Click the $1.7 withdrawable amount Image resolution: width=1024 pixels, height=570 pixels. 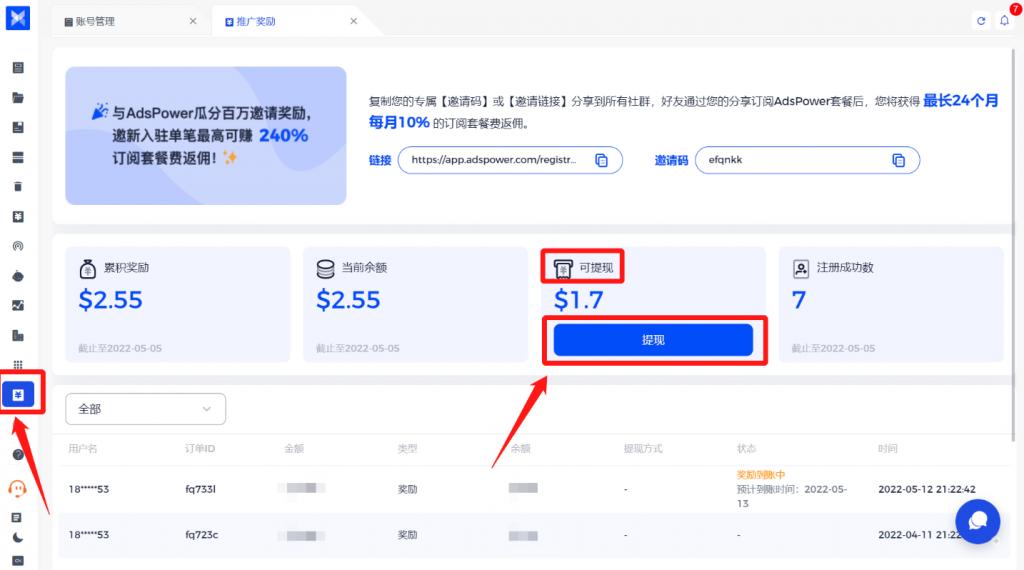click(579, 300)
